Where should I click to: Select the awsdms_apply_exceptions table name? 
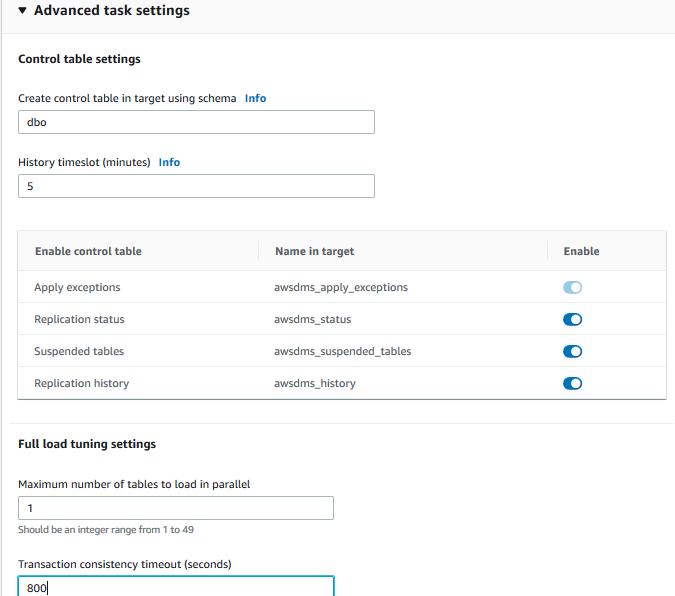(x=341, y=288)
